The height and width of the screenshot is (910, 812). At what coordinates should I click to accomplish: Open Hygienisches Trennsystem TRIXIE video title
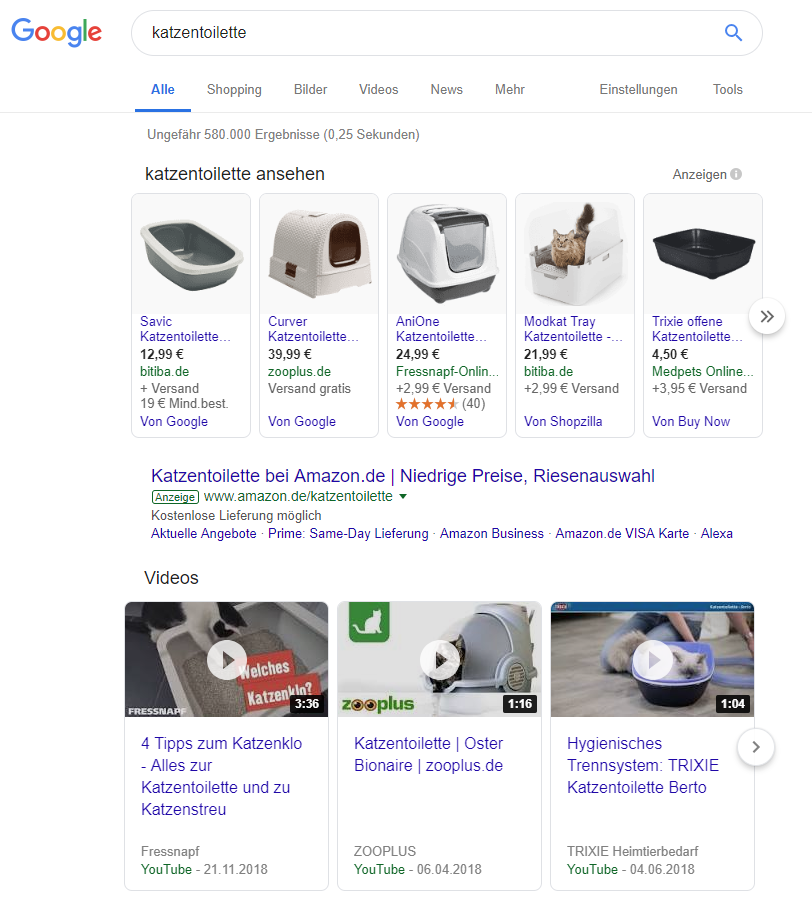pyautogui.click(x=643, y=765)
